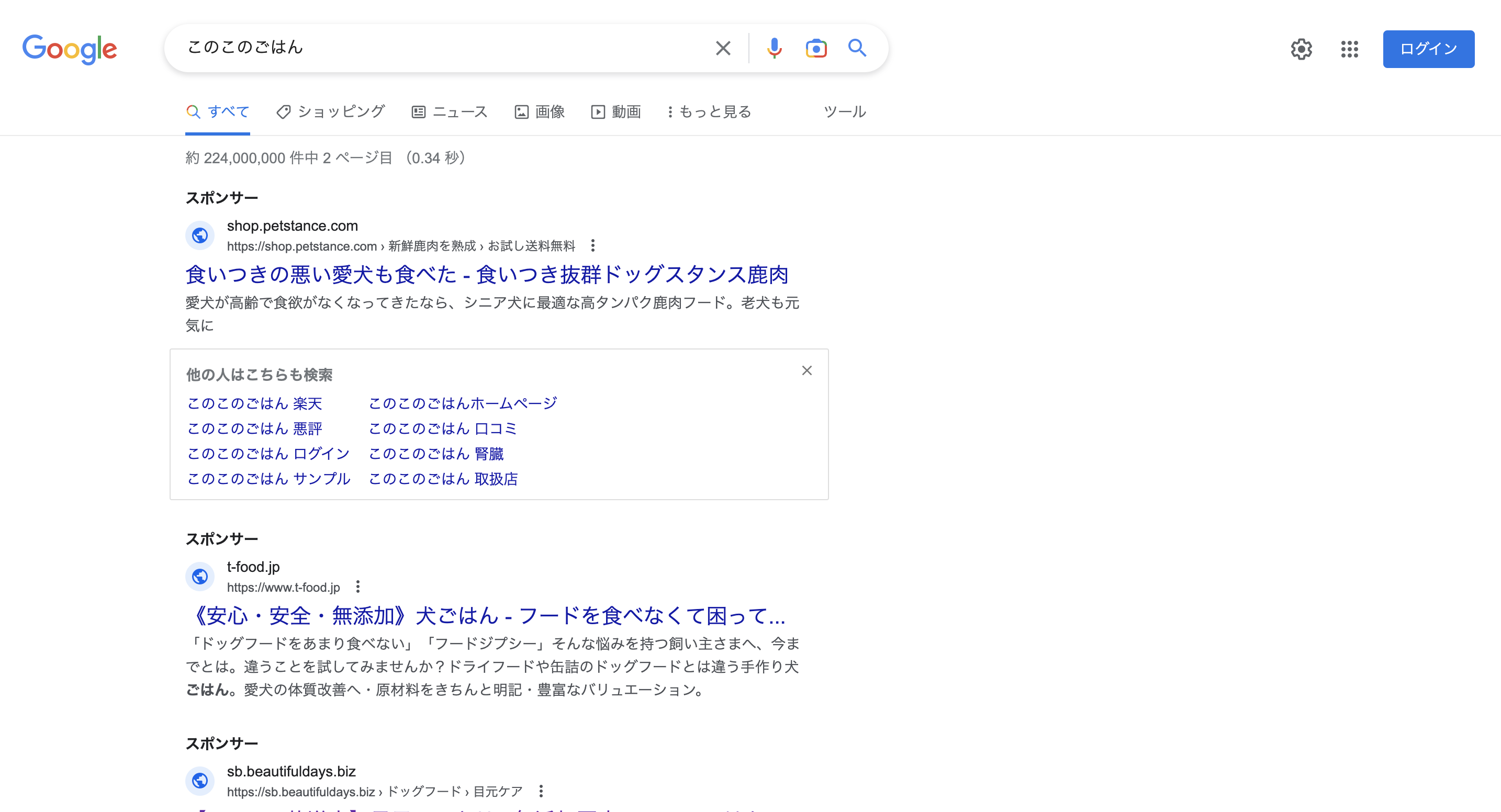The width and height of the screenshot is (1501, 812).
Task: Click the sb.beautifuldays.biz site name
Action: [292, 772]
